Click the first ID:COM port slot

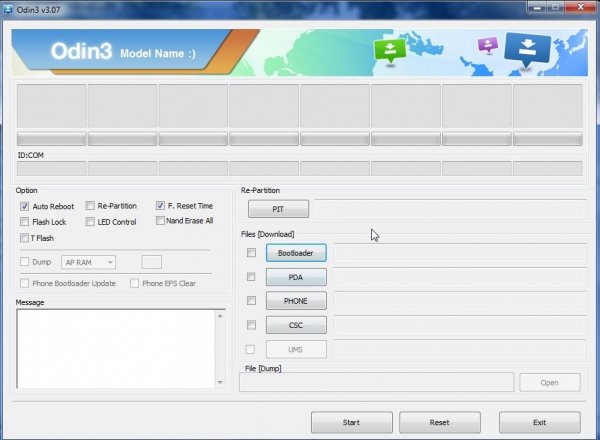coord(52,168)
